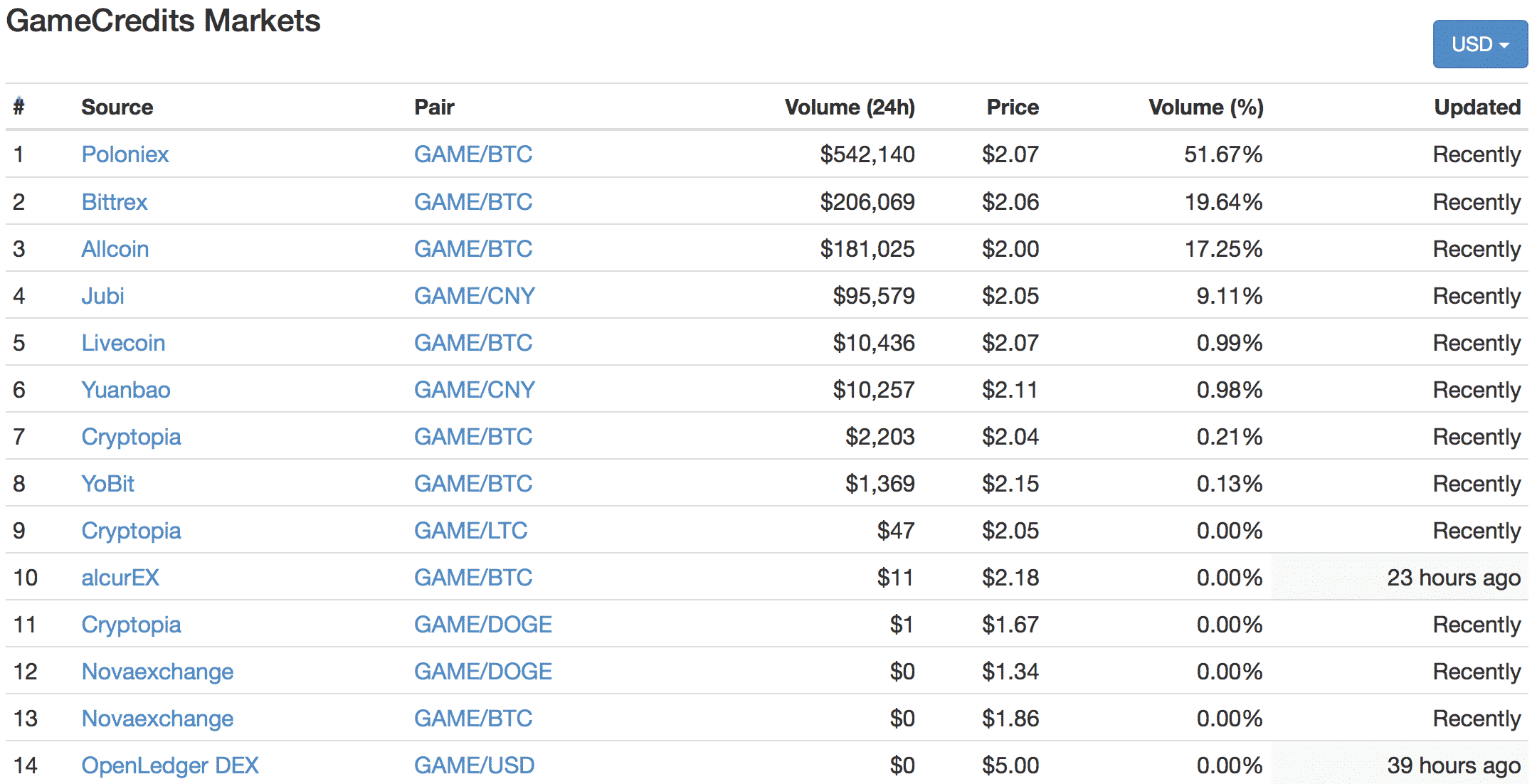This screenshot has width=1537, height=784.
Task: Select the 51.67% volume share
Action: pyautogui.click(x=1223, y=154)
